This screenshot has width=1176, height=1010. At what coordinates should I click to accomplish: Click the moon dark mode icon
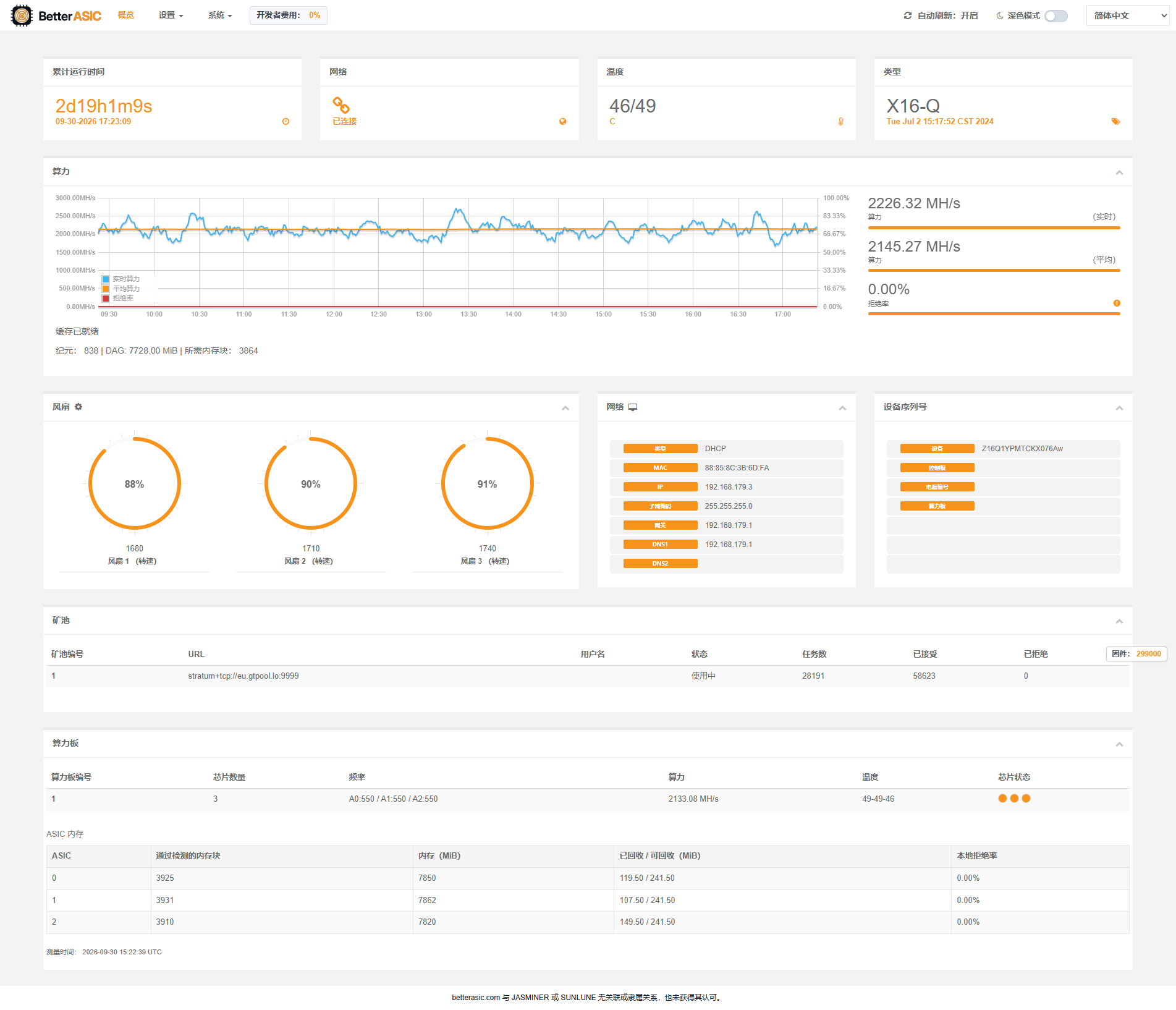coord(999,15)
